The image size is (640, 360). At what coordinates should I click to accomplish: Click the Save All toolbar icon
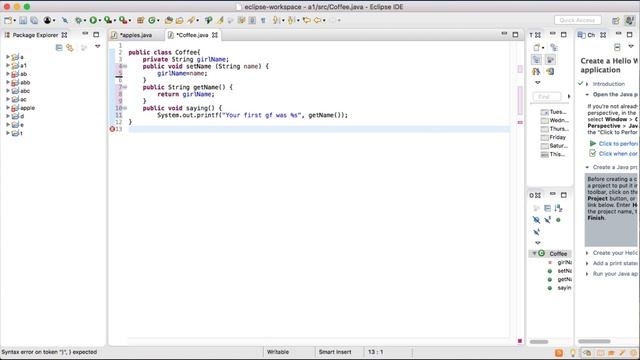tap(34, 20)
